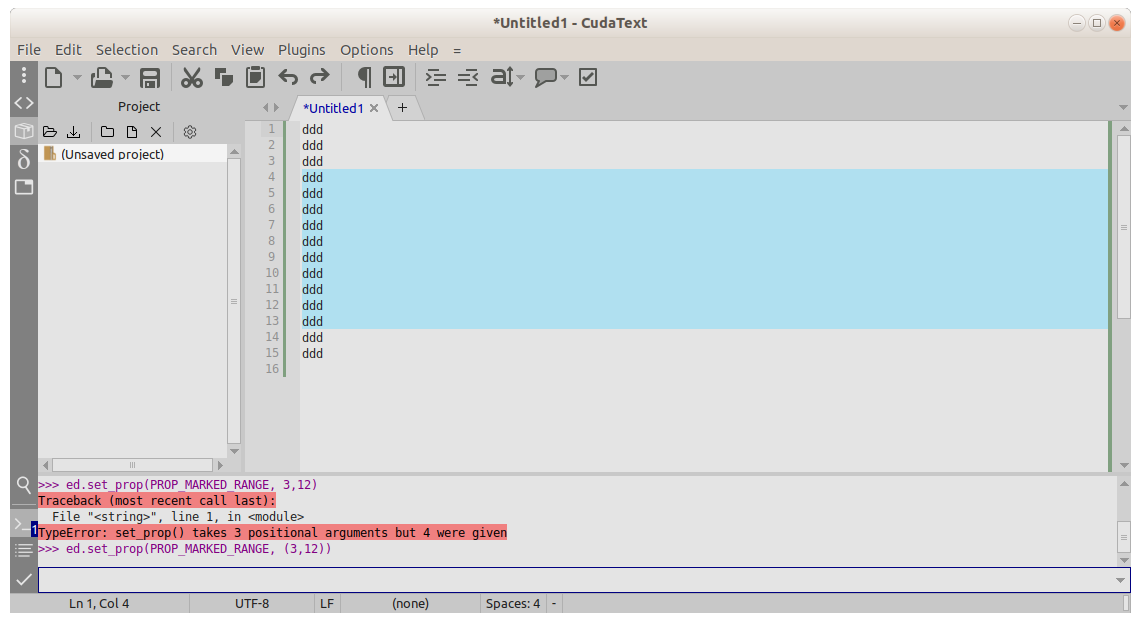Open the console input history dropdown
This screenshot has height=623, width=1141.
[x=1119, y=581]
